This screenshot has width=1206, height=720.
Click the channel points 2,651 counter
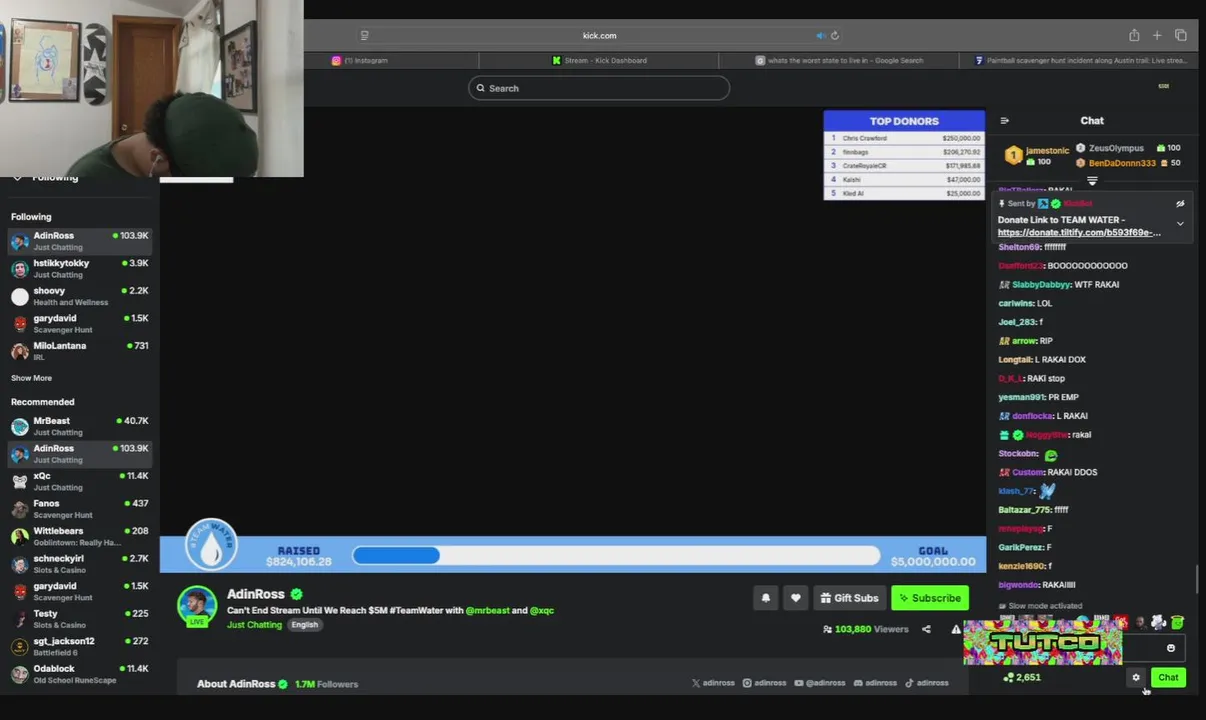point(1022,677)
